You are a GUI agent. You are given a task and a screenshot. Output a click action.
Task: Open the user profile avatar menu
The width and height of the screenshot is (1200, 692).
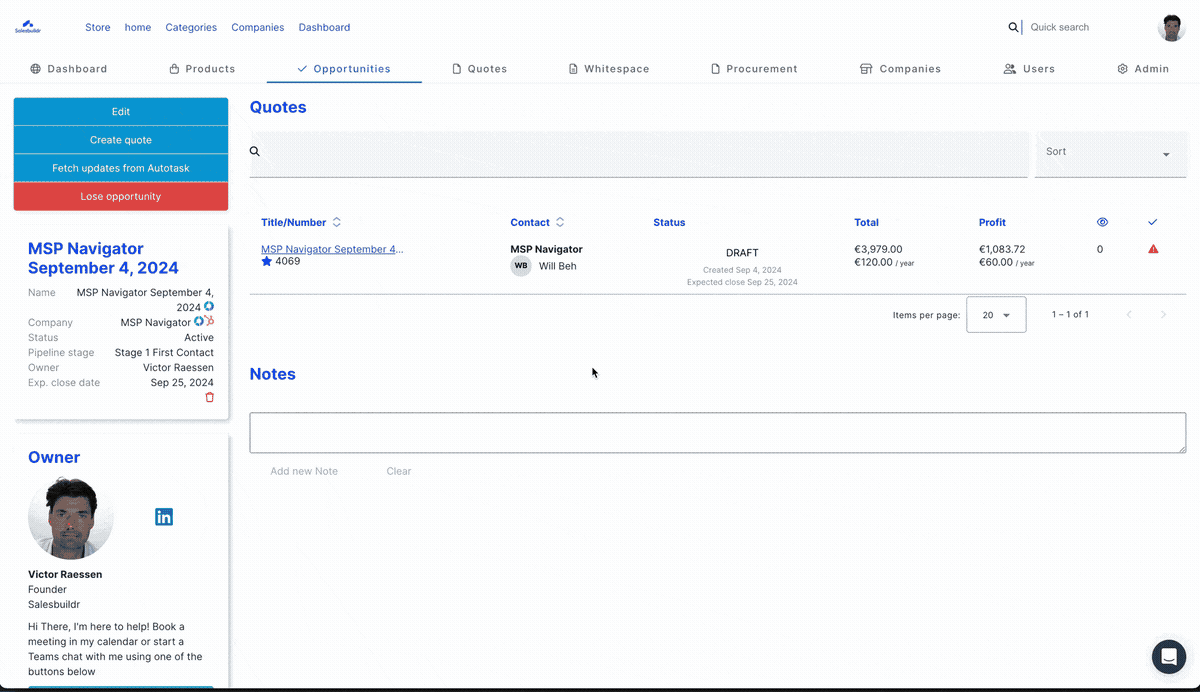(1171, 27)
